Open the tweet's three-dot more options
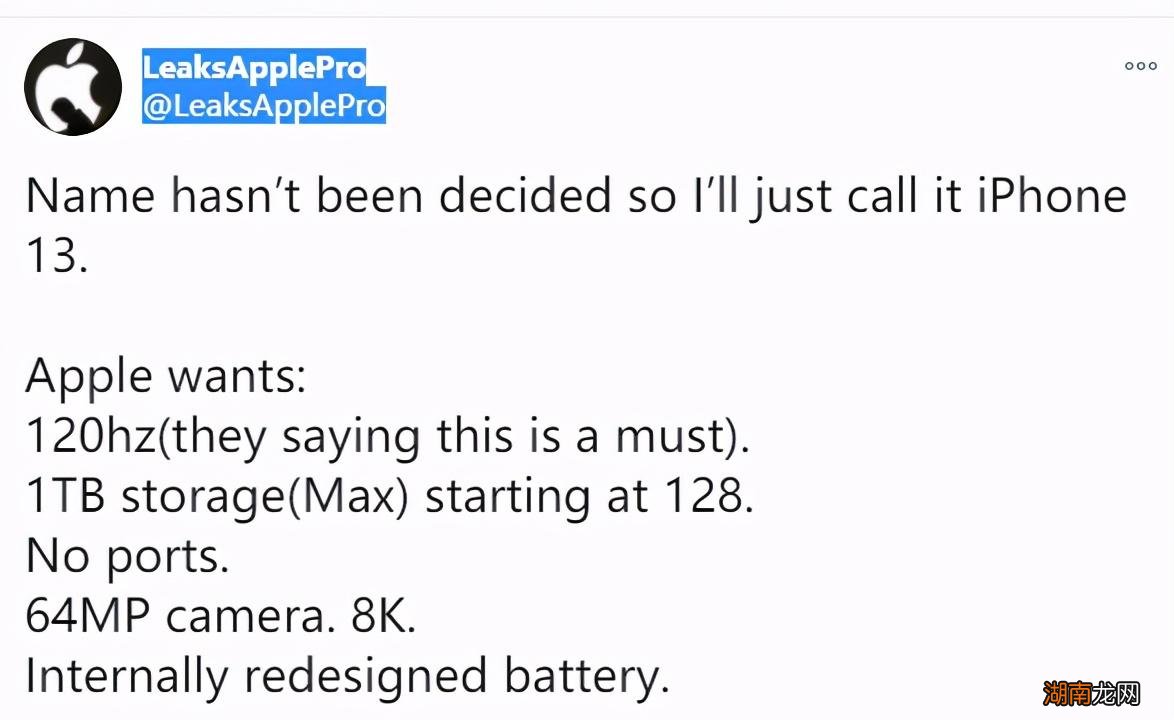 tap(1140, 66)
